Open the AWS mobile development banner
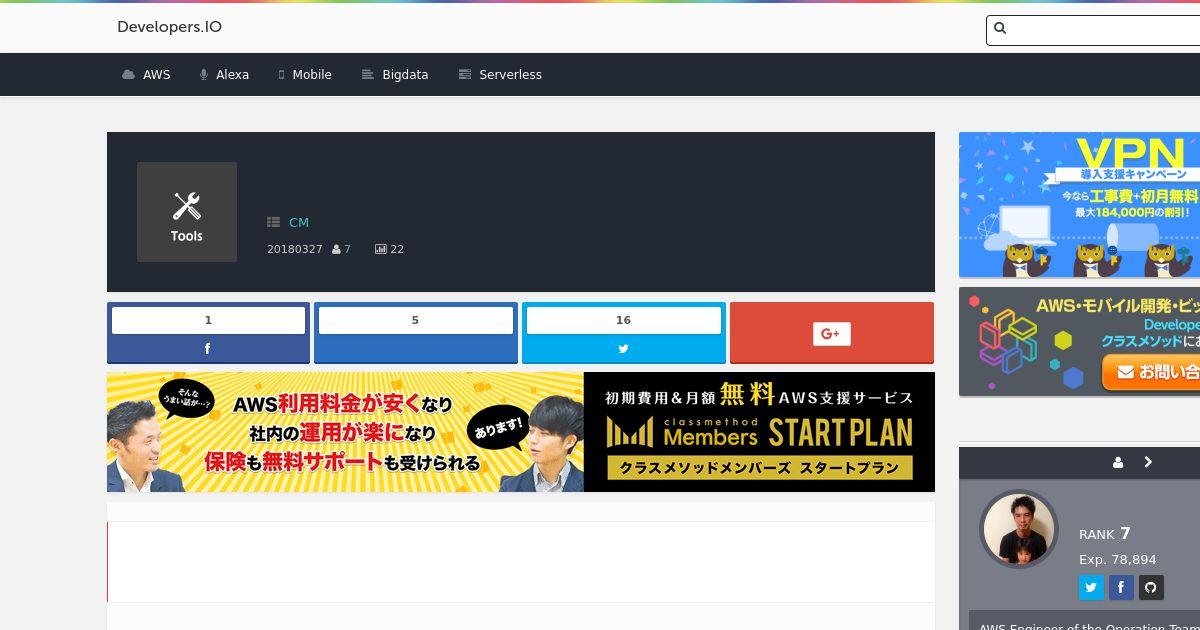Viewport: 1200px width, 630px height. point(1079,342)
